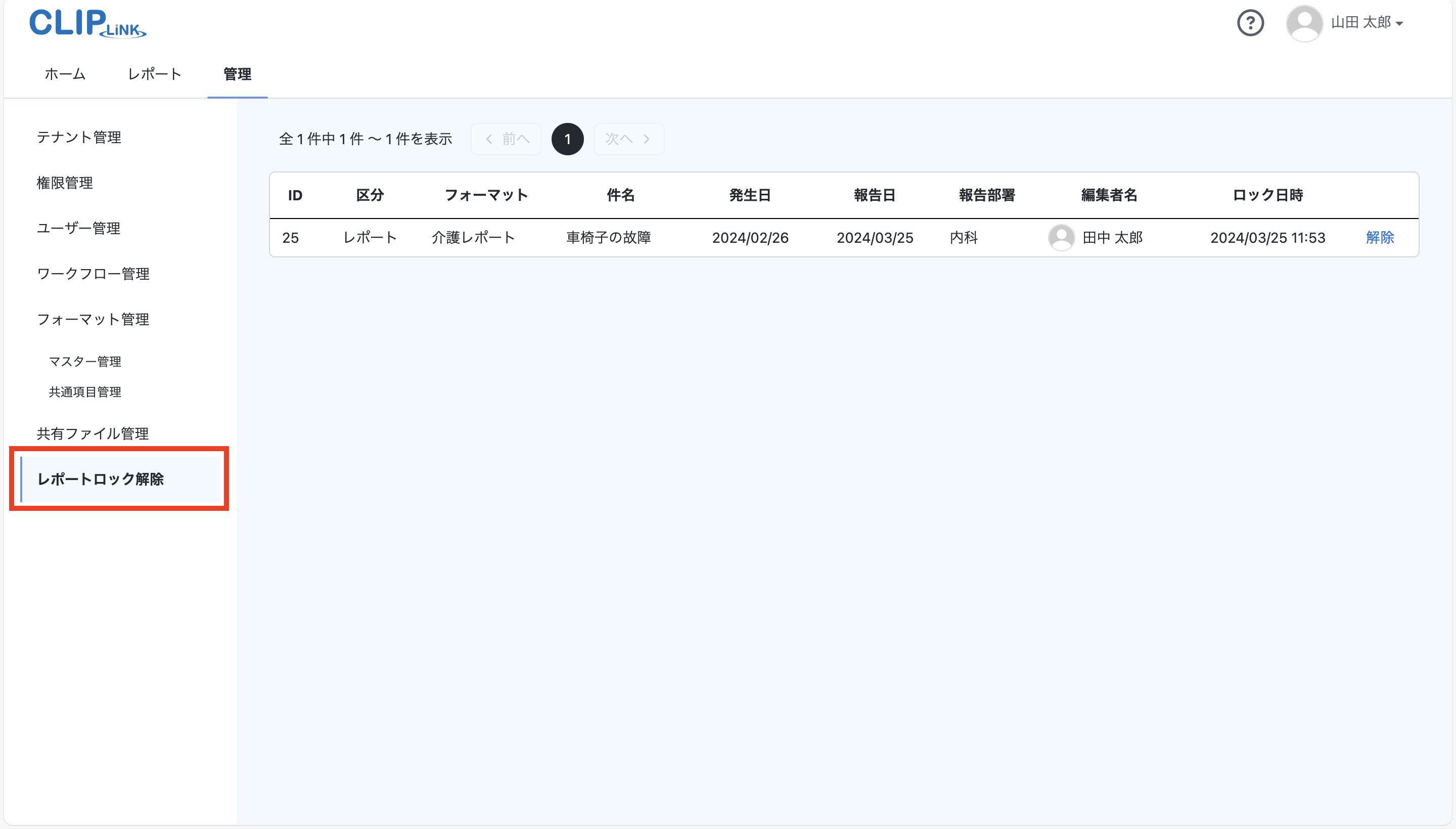
Task: Click the 次へ pagination arrow
Action: tap(628, 139)
